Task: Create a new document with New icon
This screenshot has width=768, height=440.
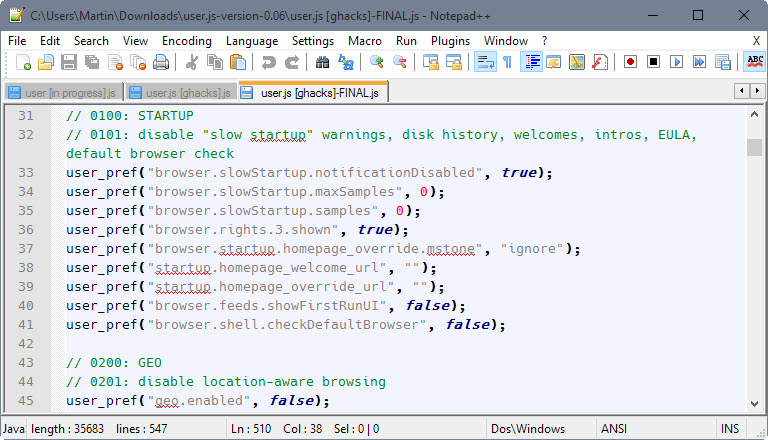Action: [23, 62]
